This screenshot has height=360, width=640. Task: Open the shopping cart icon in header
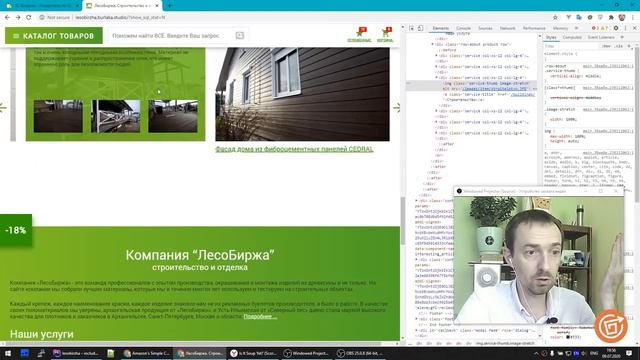[x=385, y=35]
